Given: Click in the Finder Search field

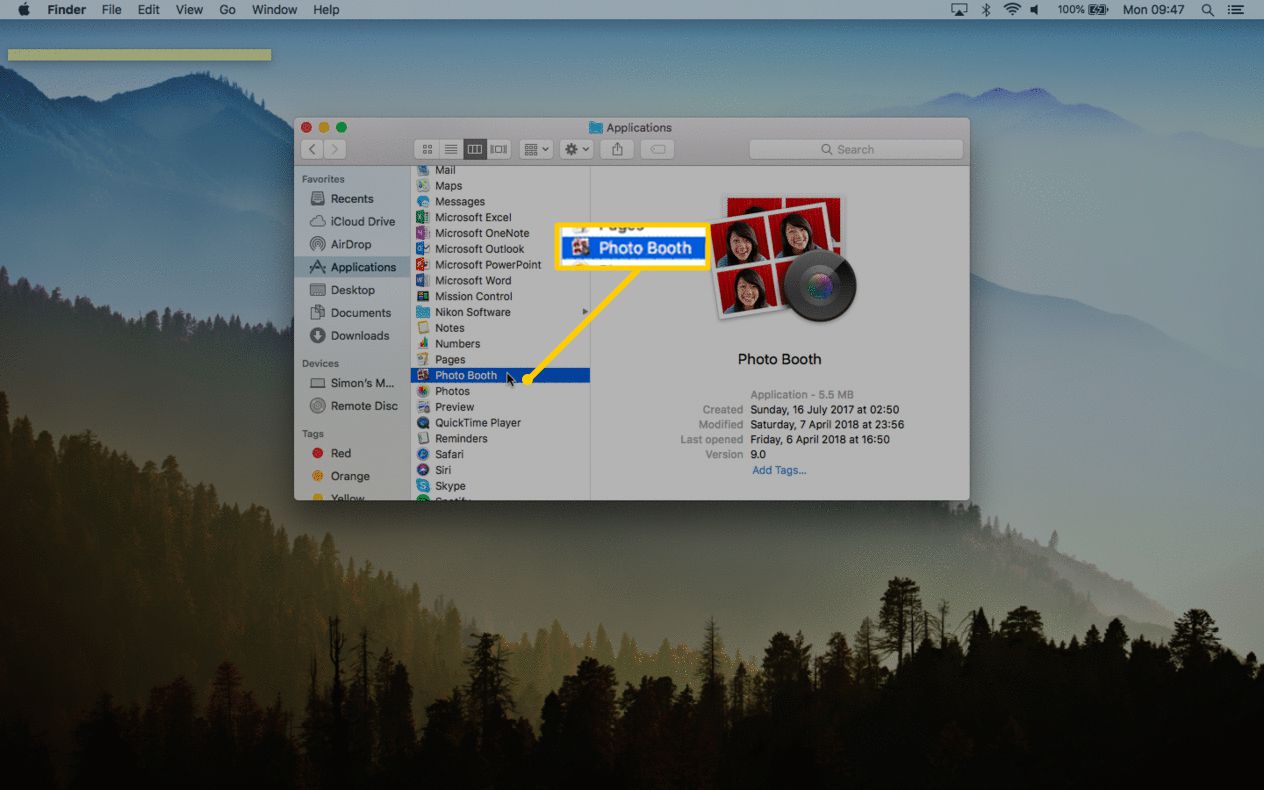Looking at the screenshot, I should 856,149.
